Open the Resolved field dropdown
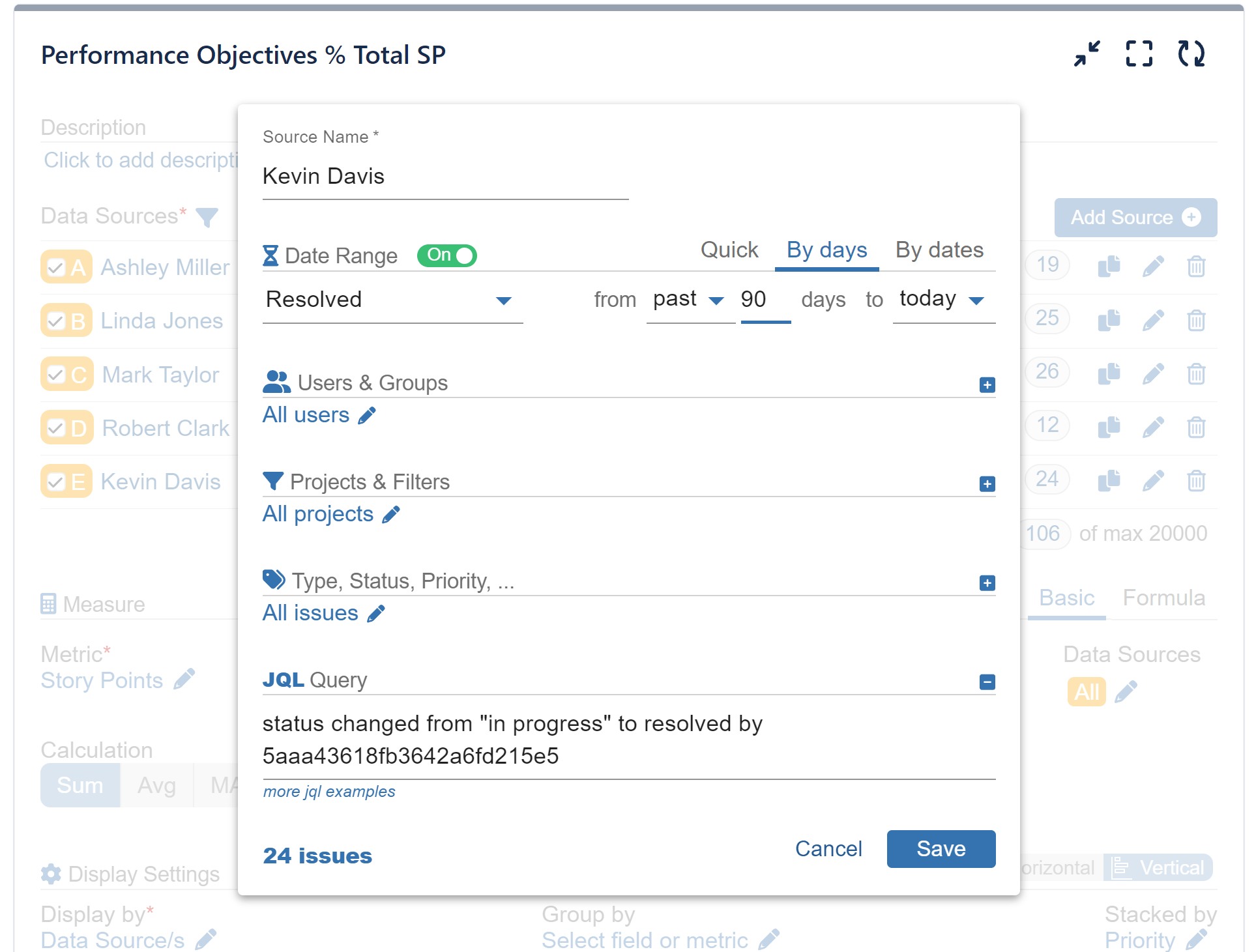1256x952 pixels. pos(504,301)
